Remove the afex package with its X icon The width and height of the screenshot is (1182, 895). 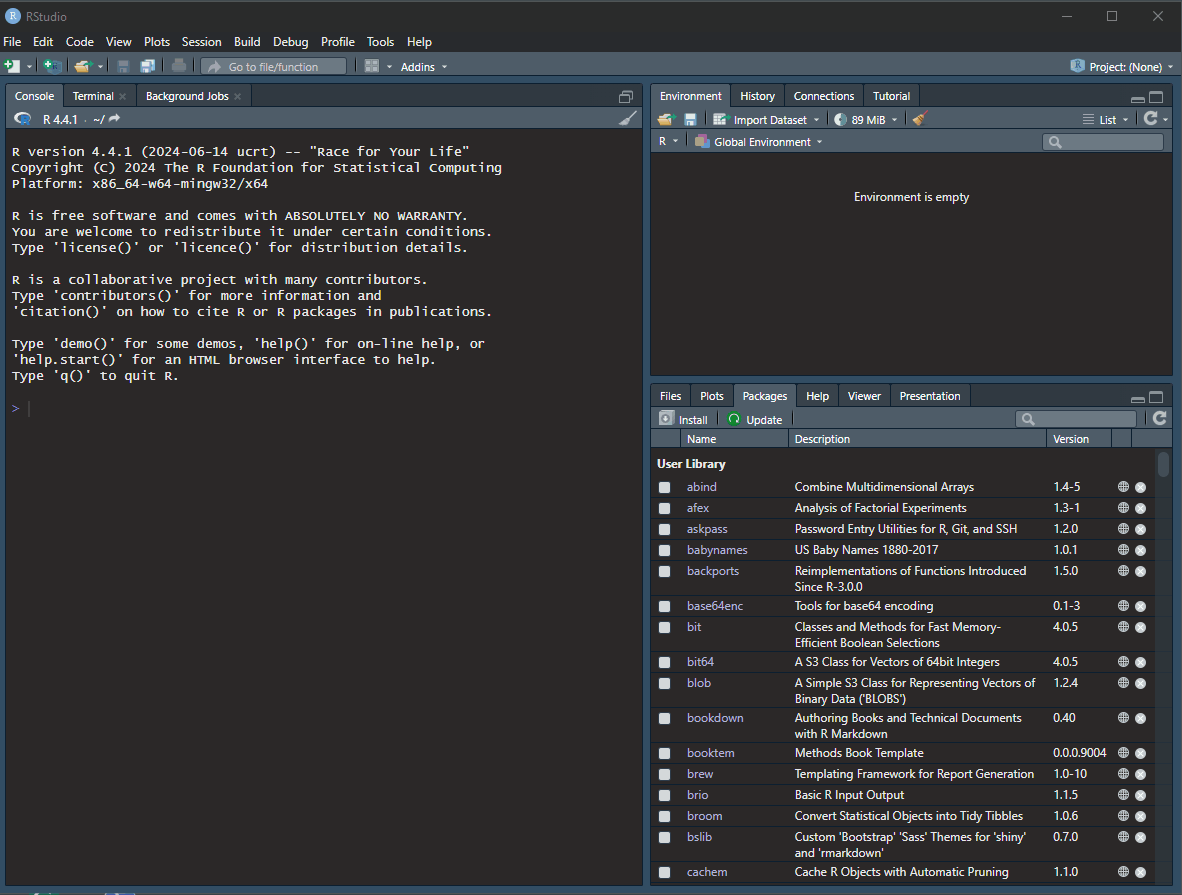point(1141,508)
